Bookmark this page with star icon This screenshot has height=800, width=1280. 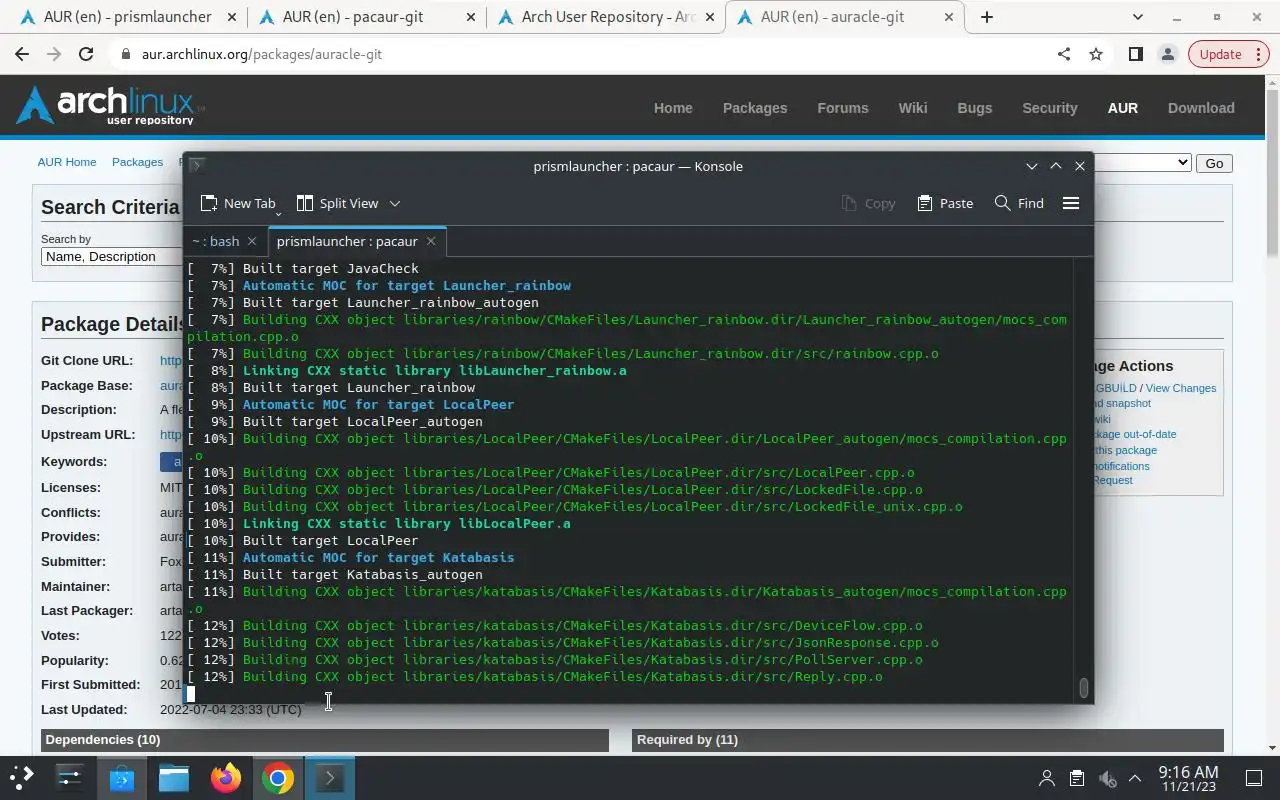click(x=1096, y=55)
